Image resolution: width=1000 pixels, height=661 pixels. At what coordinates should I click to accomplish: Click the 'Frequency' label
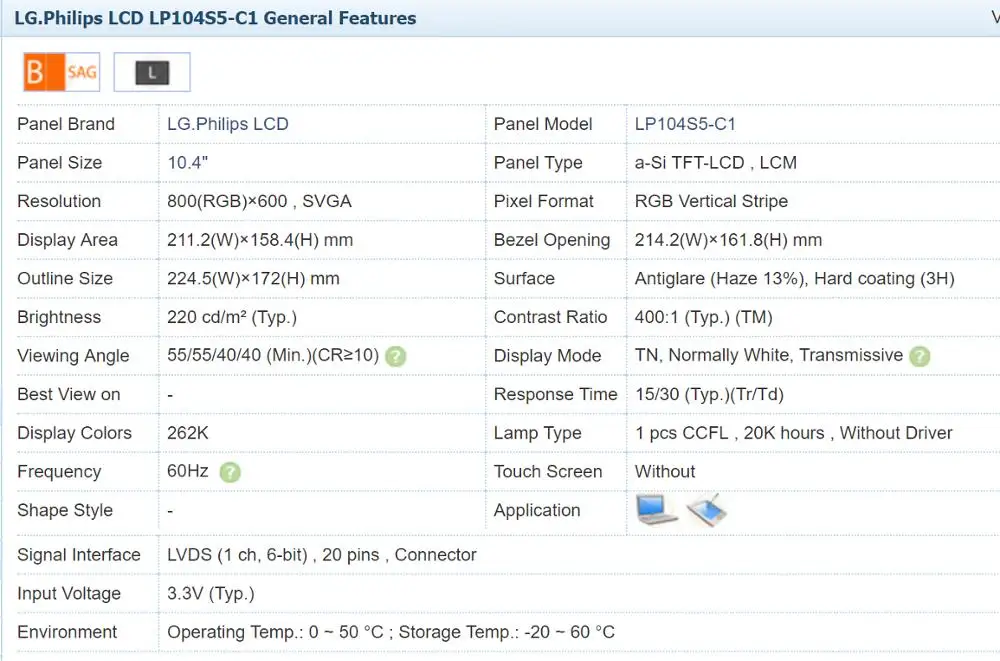click(59, 472)
